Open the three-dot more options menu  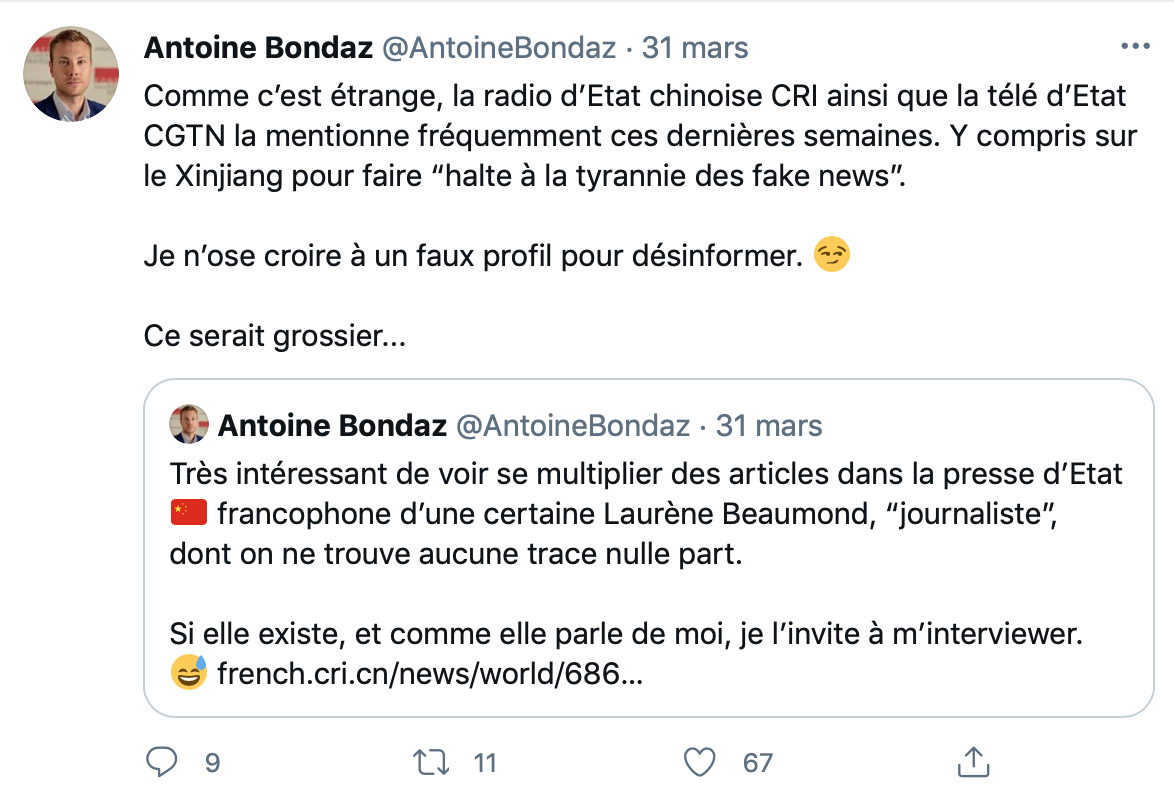[1135, 47]
